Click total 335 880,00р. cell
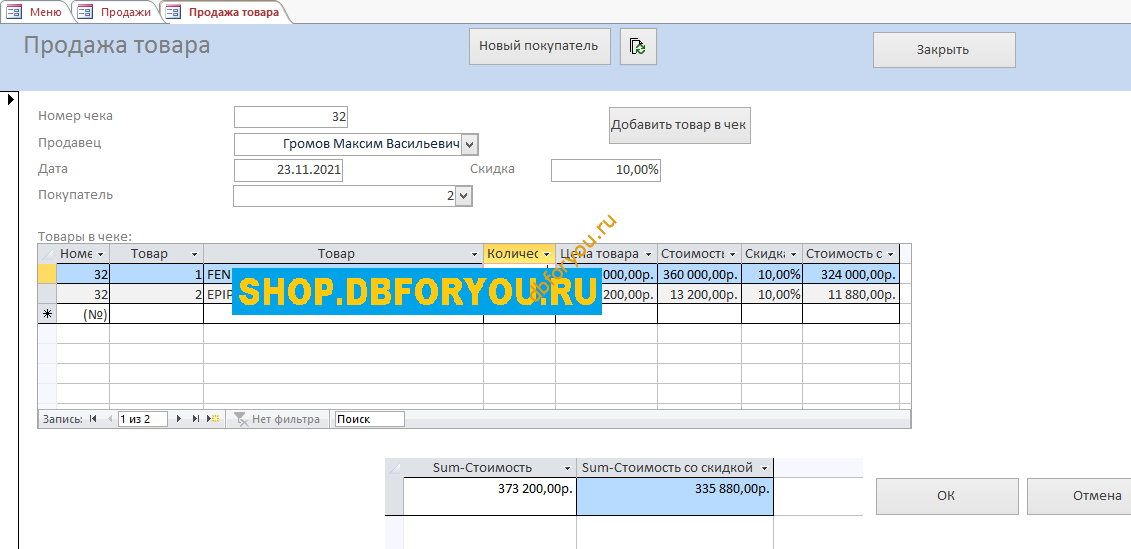 point(674,496)
